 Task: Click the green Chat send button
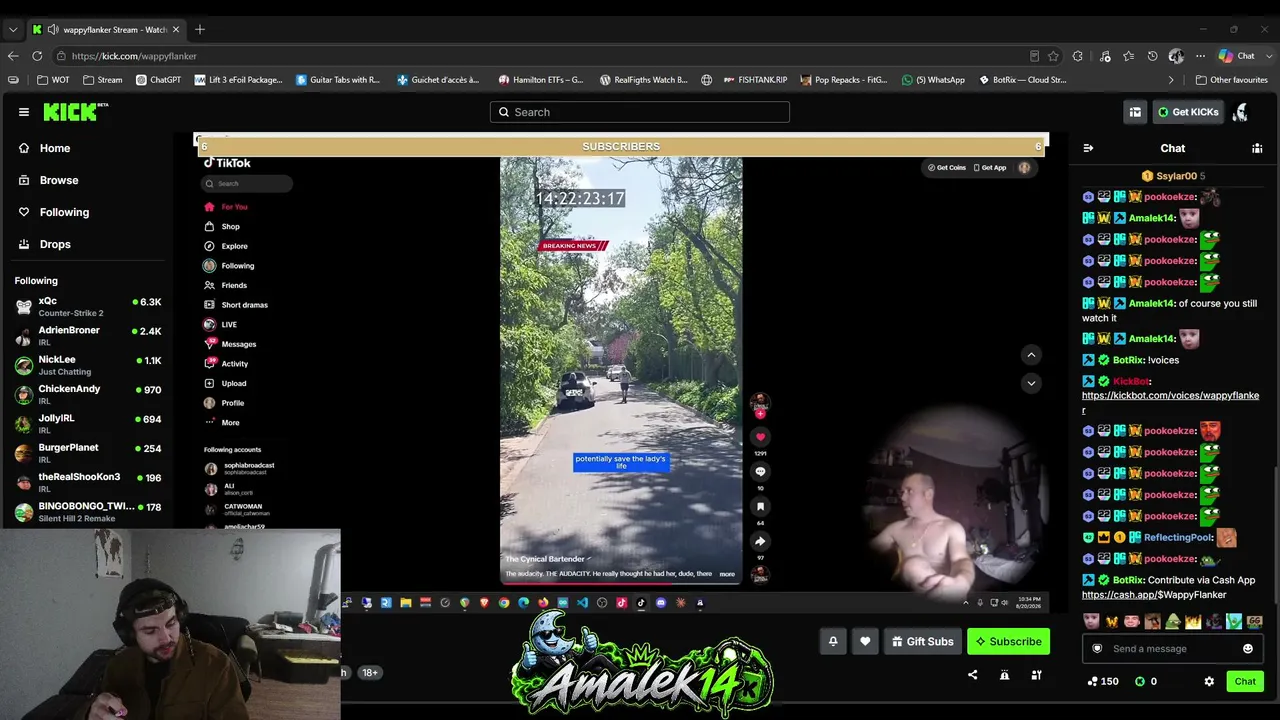coord(1245,681)
